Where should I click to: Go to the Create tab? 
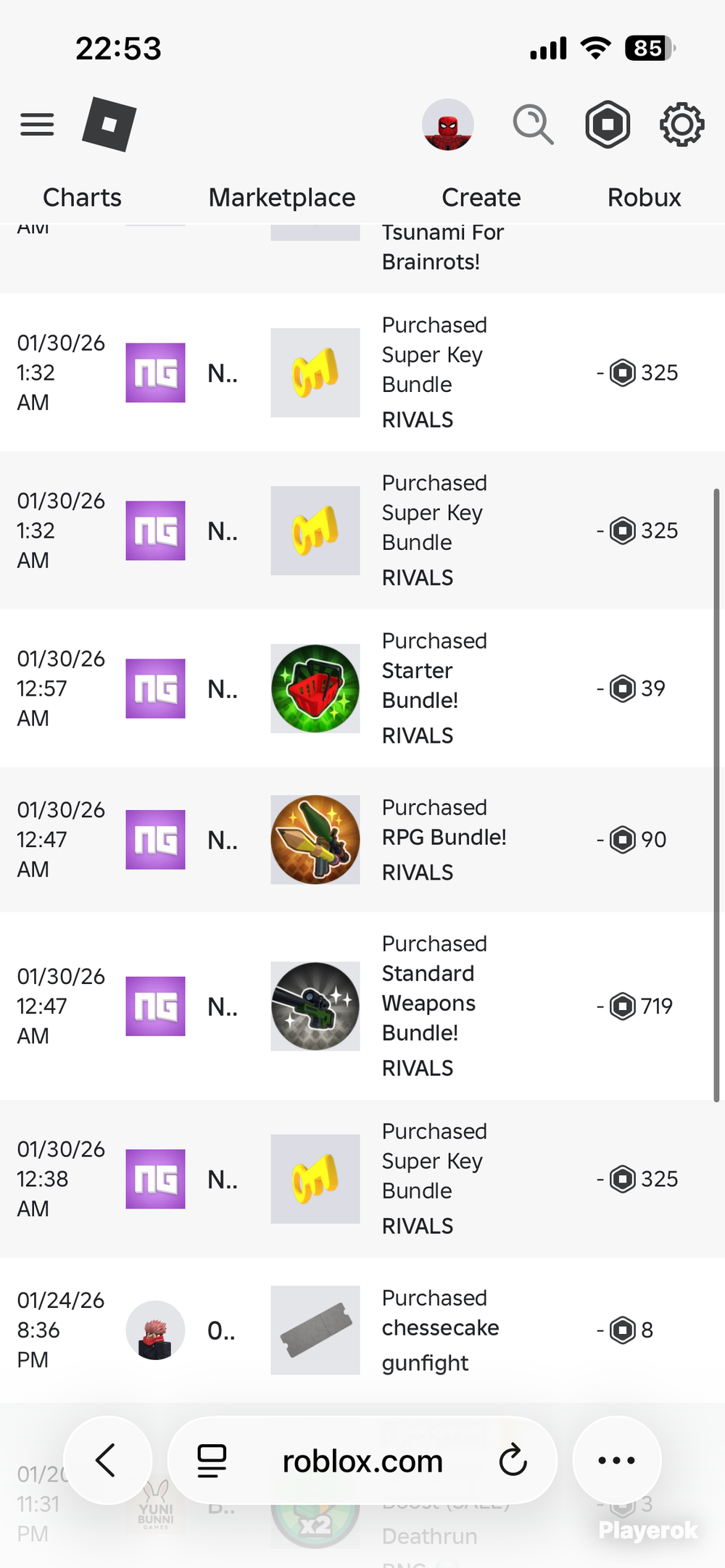[x=481, y=197]
